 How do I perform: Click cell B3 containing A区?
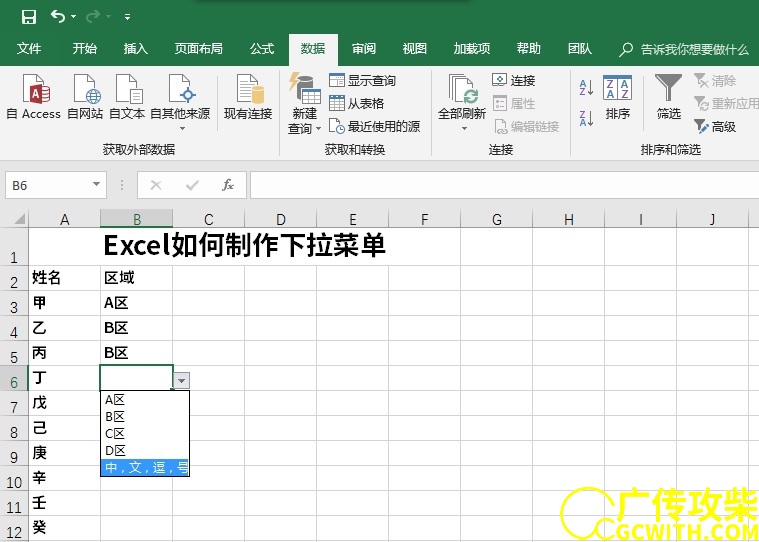[x=137, y=303]
